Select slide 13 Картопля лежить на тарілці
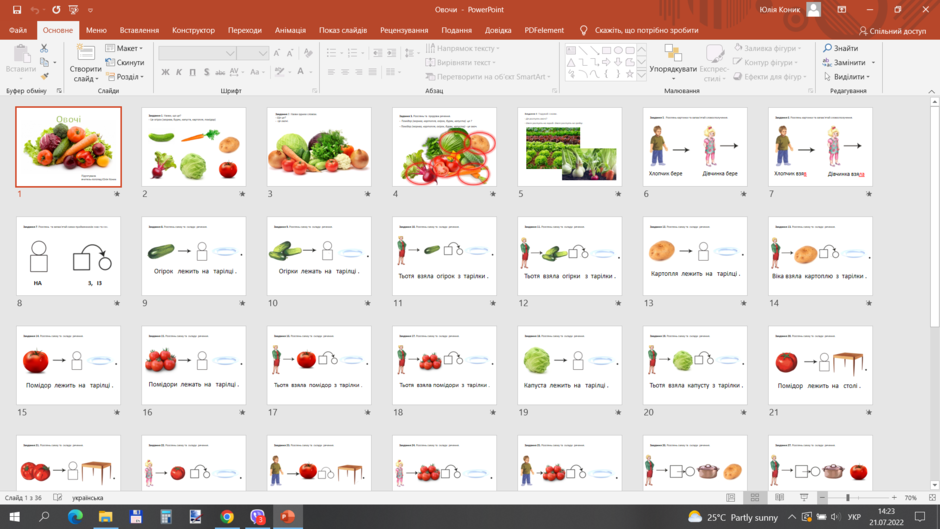Screen dimensions: 940x529 (x=695, y=256)
